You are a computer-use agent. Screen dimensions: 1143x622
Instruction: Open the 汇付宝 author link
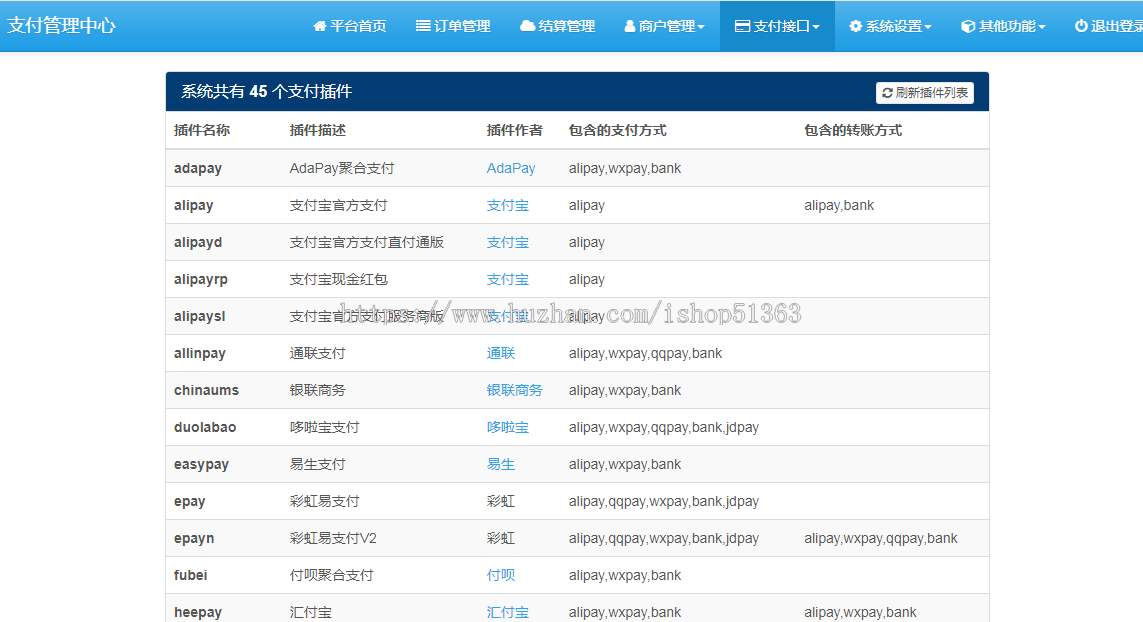507,613
